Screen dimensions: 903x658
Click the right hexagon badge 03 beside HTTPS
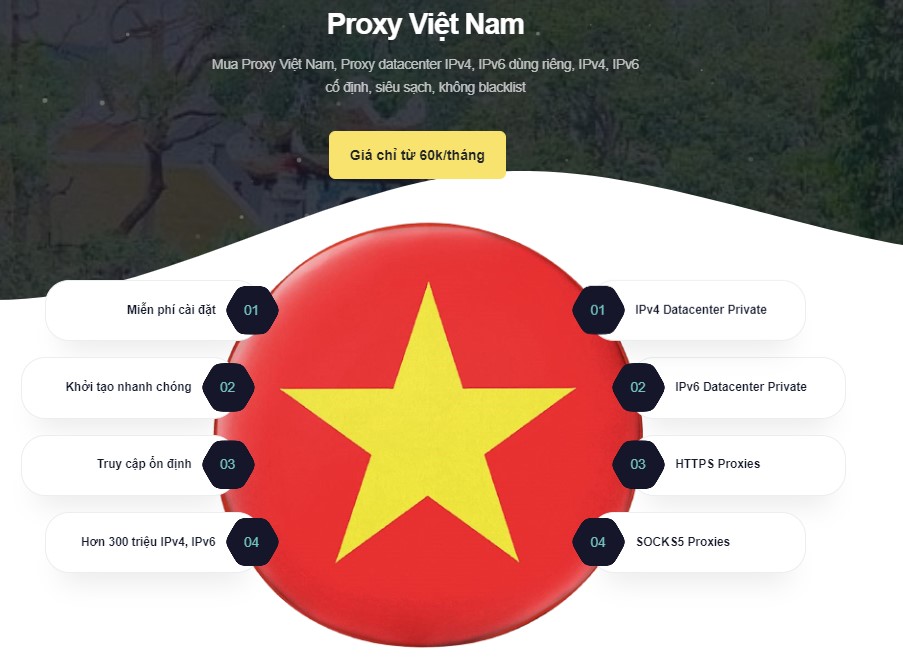tap(638, 464)
